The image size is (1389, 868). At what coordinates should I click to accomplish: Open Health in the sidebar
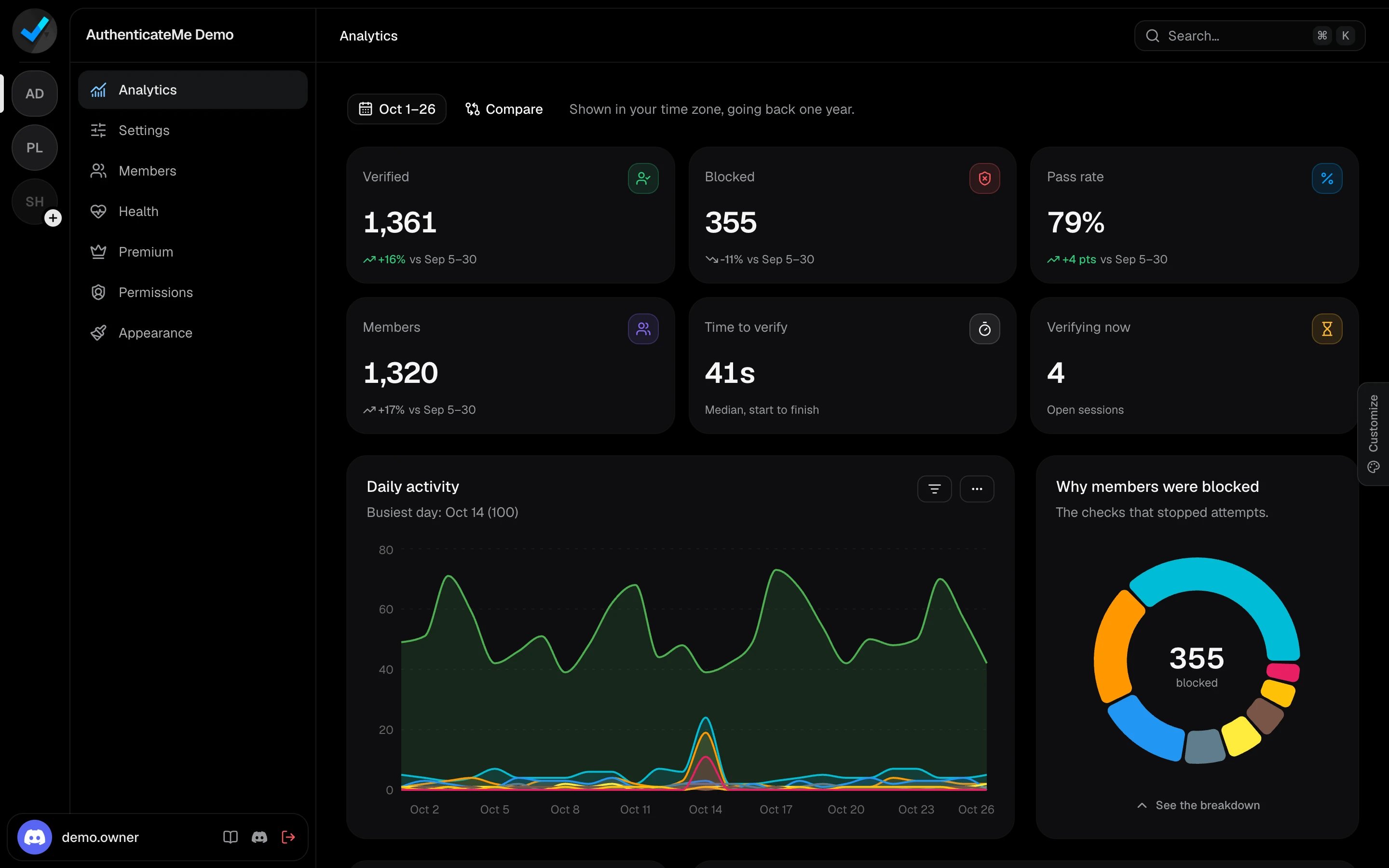pos(193,211)
